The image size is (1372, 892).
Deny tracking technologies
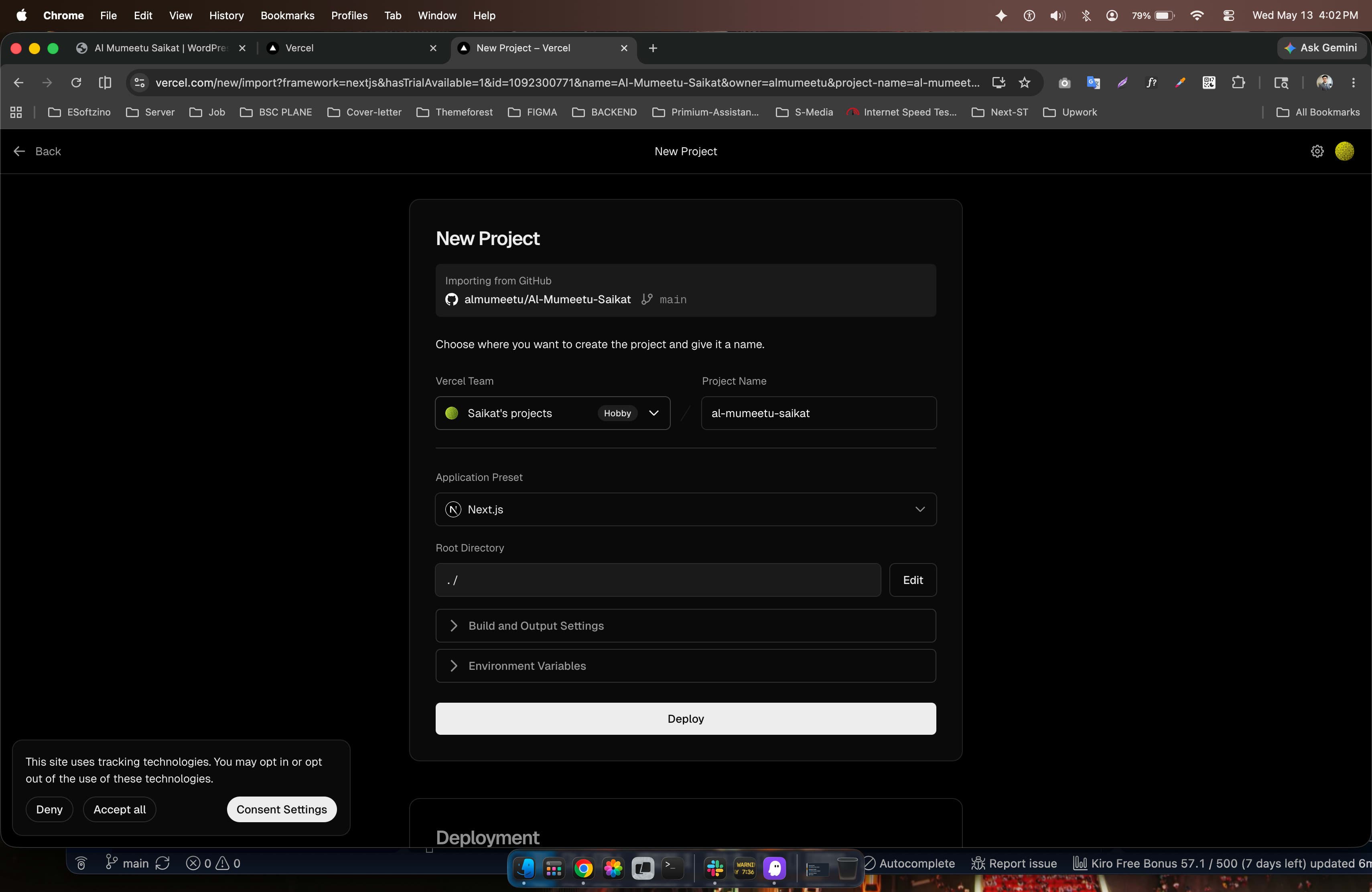pos(49,810)
